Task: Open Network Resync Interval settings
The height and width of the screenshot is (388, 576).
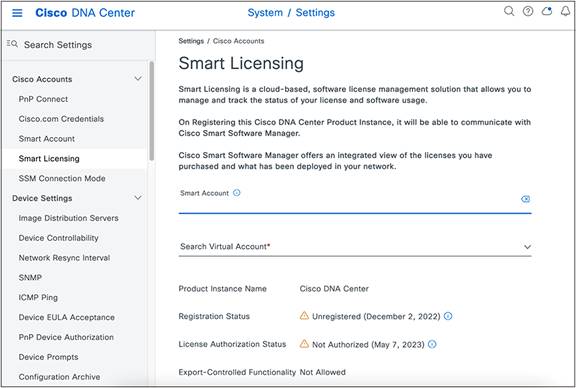Action: (x=64, y=258)
